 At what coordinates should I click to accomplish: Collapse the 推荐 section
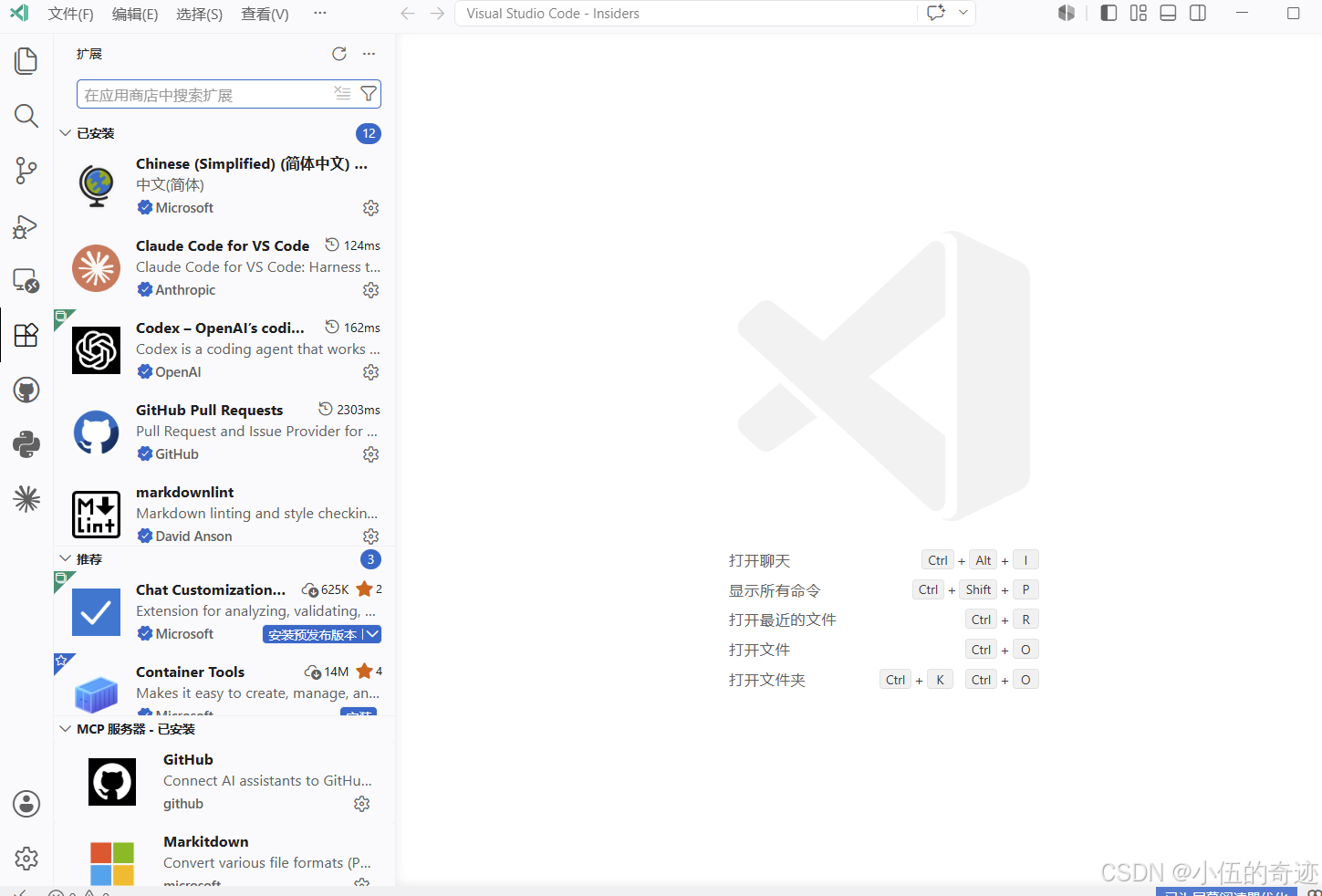[x=65, y=559]
